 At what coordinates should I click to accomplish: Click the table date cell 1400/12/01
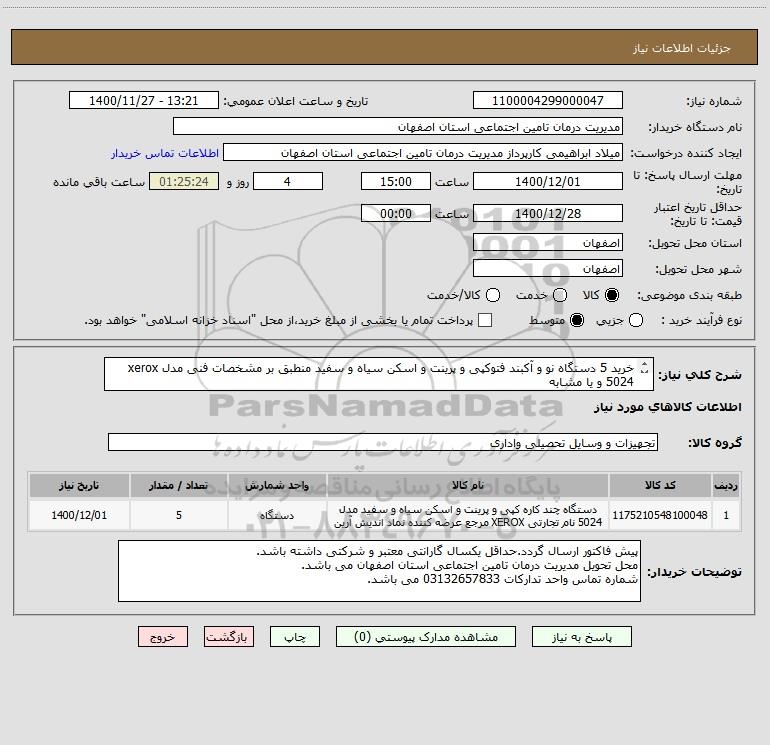(x=79, y=515)
